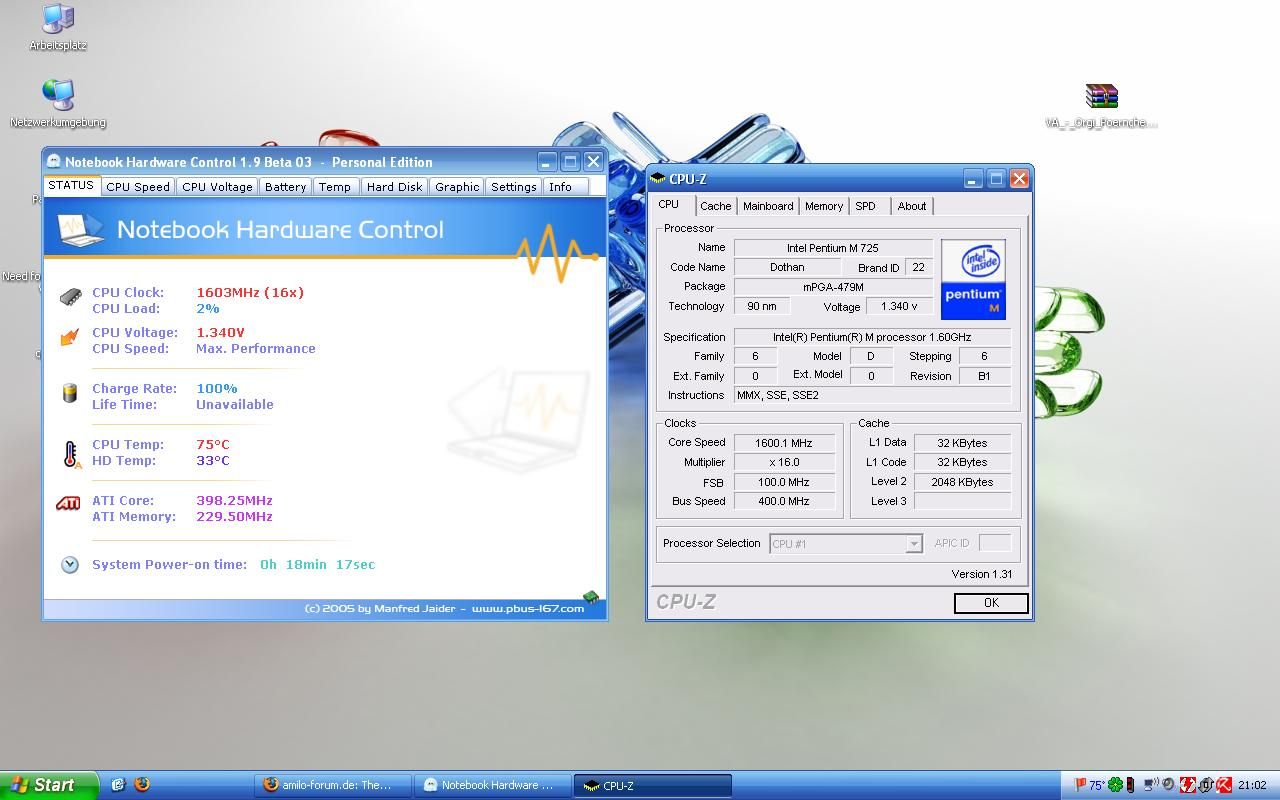Image resolution: width=1280 pixels, height=800 pixels.
Task: Click the show desktop quick launch icon
Action: (118, 785)
